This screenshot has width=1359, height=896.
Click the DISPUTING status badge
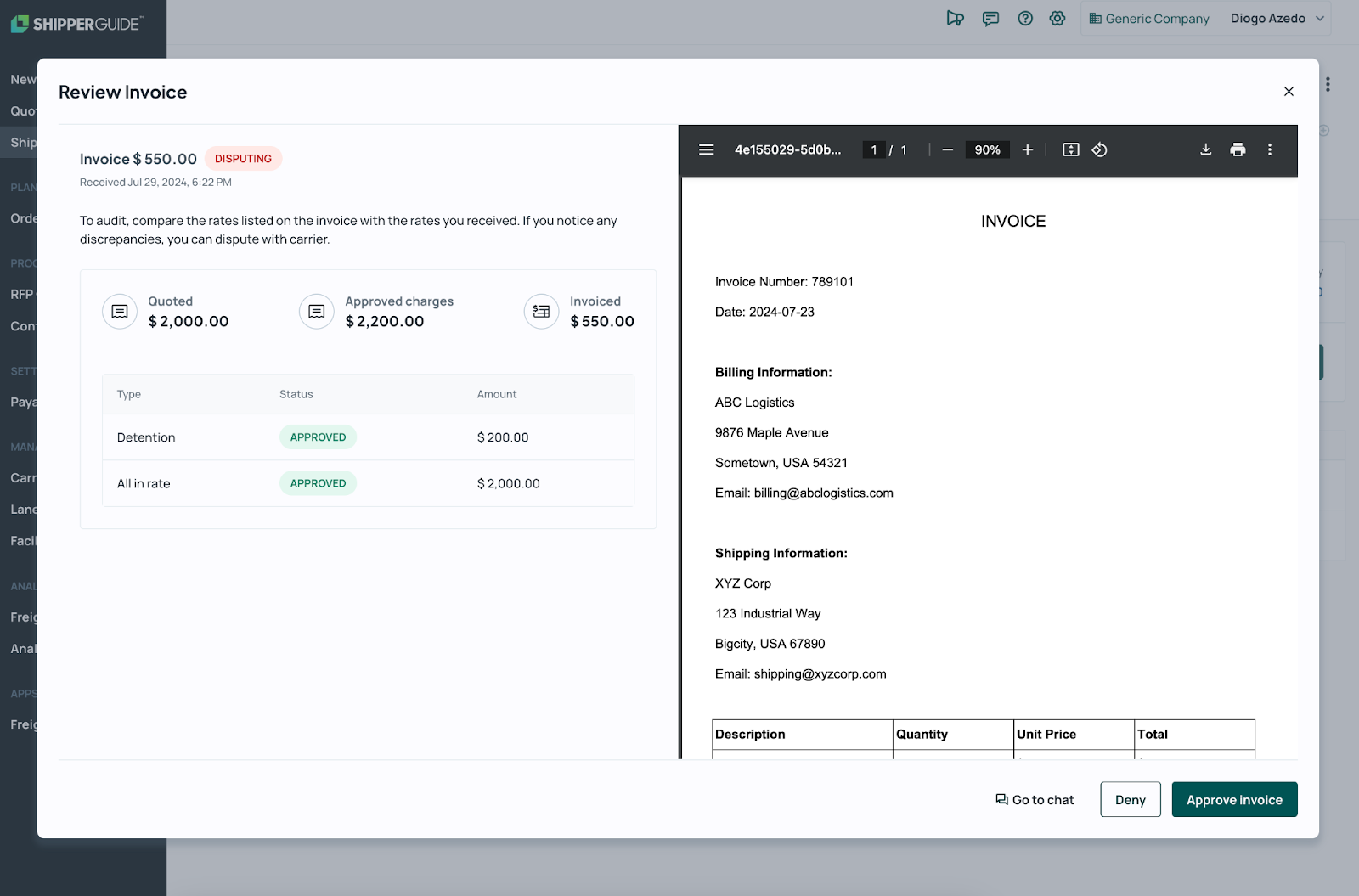pyautogui.click(x=243, y=159)
